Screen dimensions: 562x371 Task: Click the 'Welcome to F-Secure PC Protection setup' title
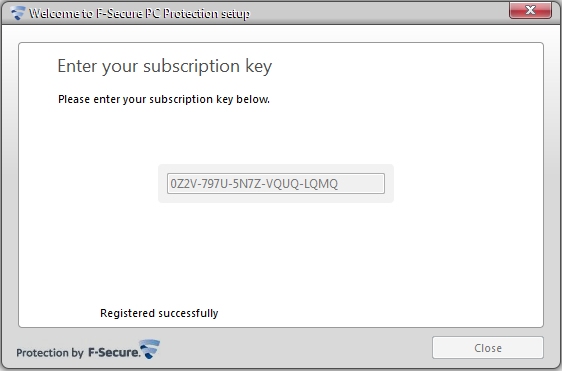point(139,14)
